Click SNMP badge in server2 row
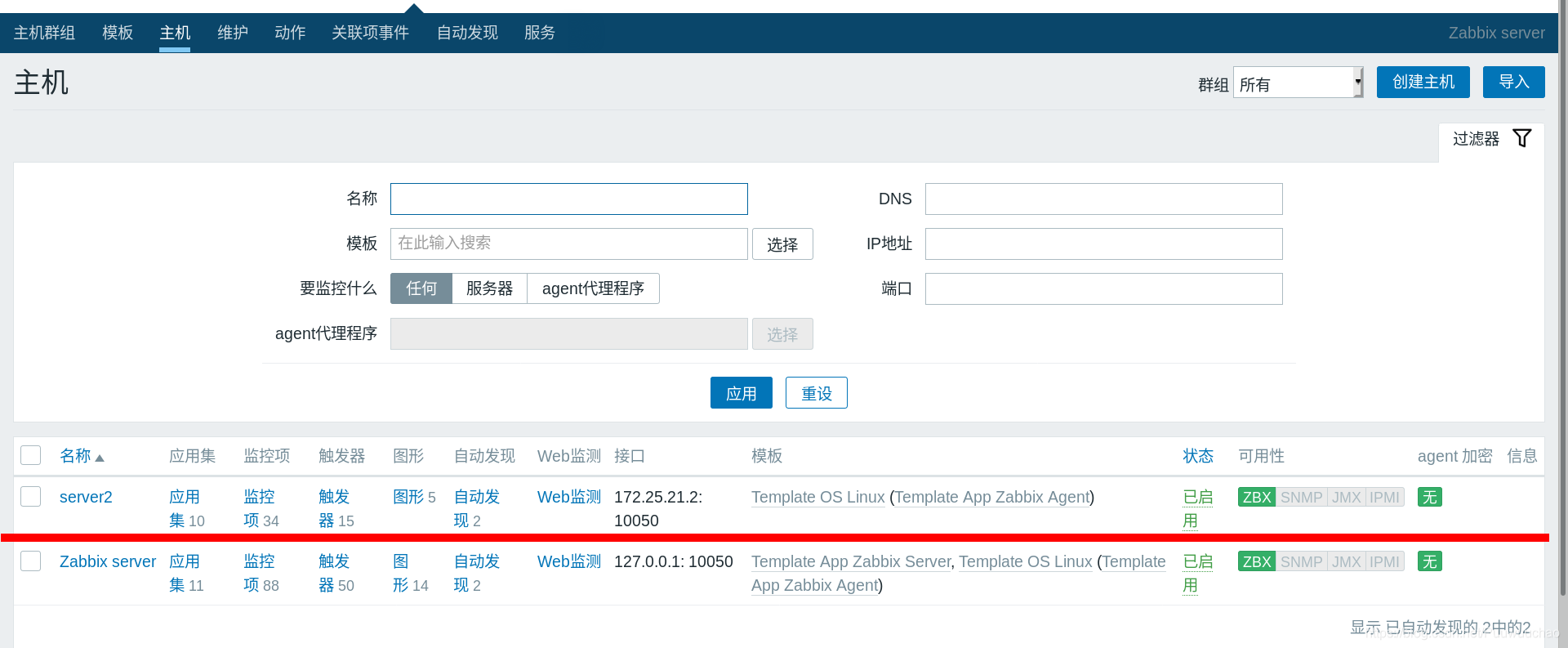This screenshot has height=648, width=1568. coord(1301,497)
